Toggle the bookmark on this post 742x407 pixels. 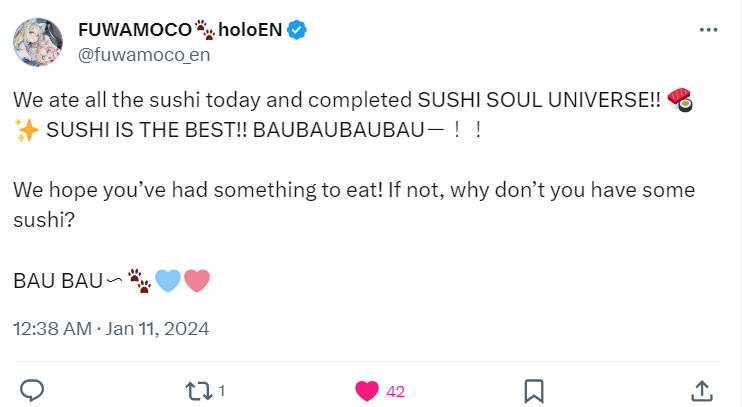(x=534, y=390)
